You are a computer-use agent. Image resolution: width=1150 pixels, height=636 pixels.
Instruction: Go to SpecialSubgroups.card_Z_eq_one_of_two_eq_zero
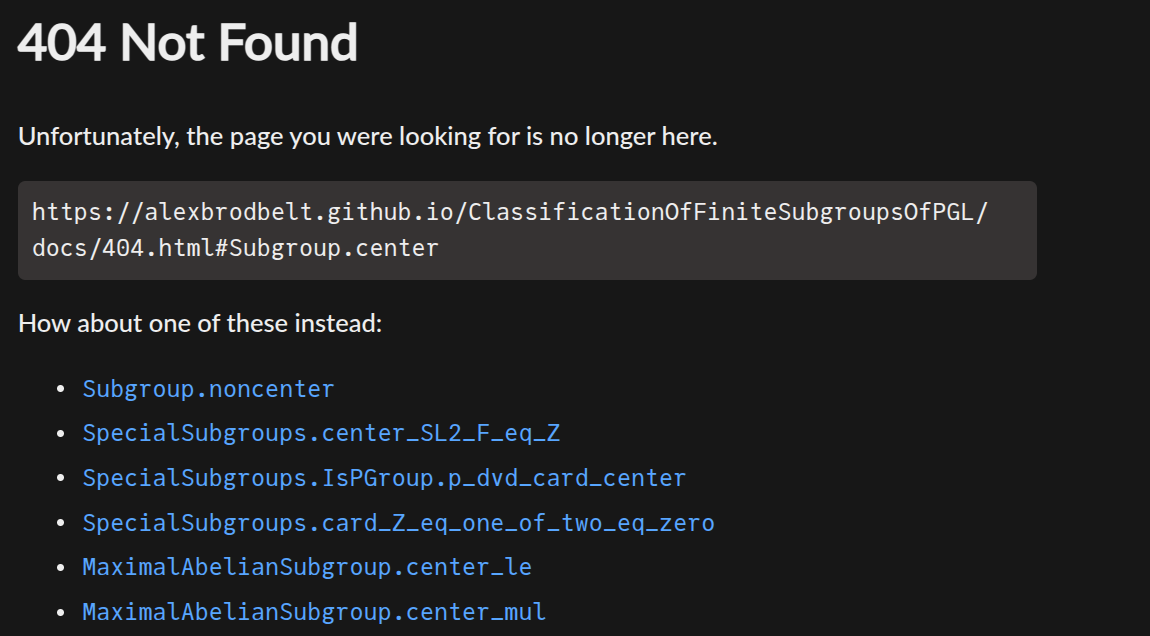[x=398, y=523]
